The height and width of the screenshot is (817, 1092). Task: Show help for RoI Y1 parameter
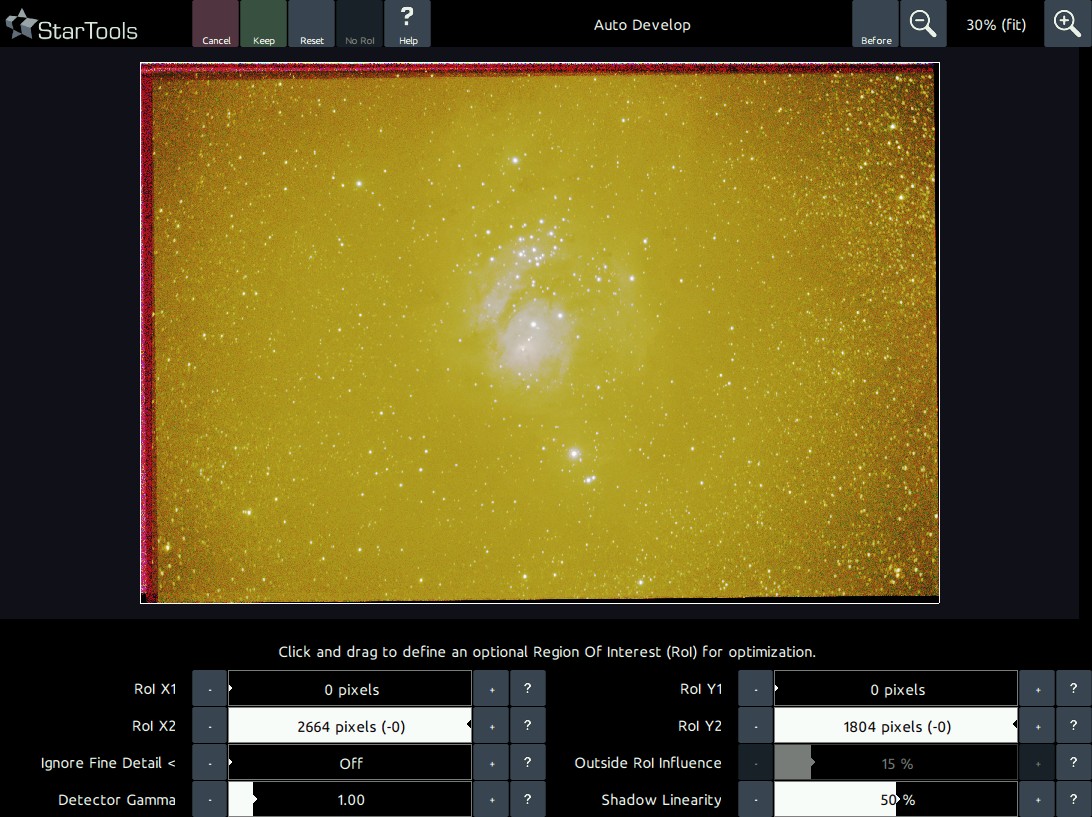coord(1073,689)
